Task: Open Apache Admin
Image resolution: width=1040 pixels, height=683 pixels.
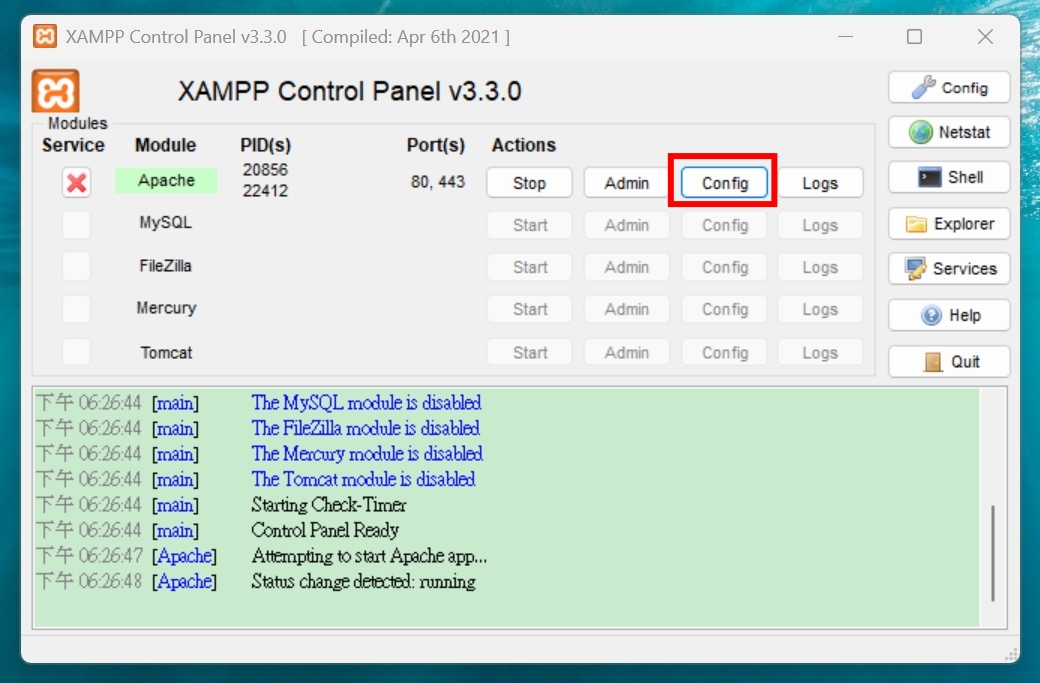Action: (627, 182)
